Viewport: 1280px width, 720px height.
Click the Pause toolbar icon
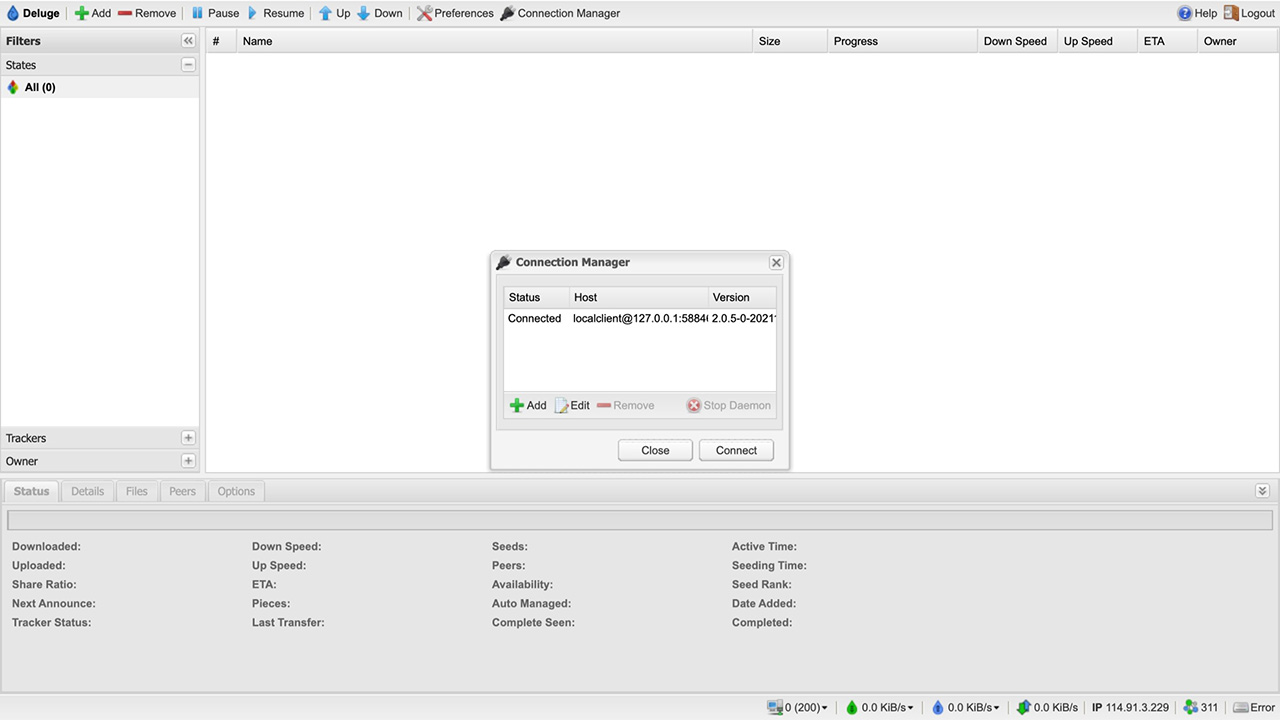tap(198, 13)
